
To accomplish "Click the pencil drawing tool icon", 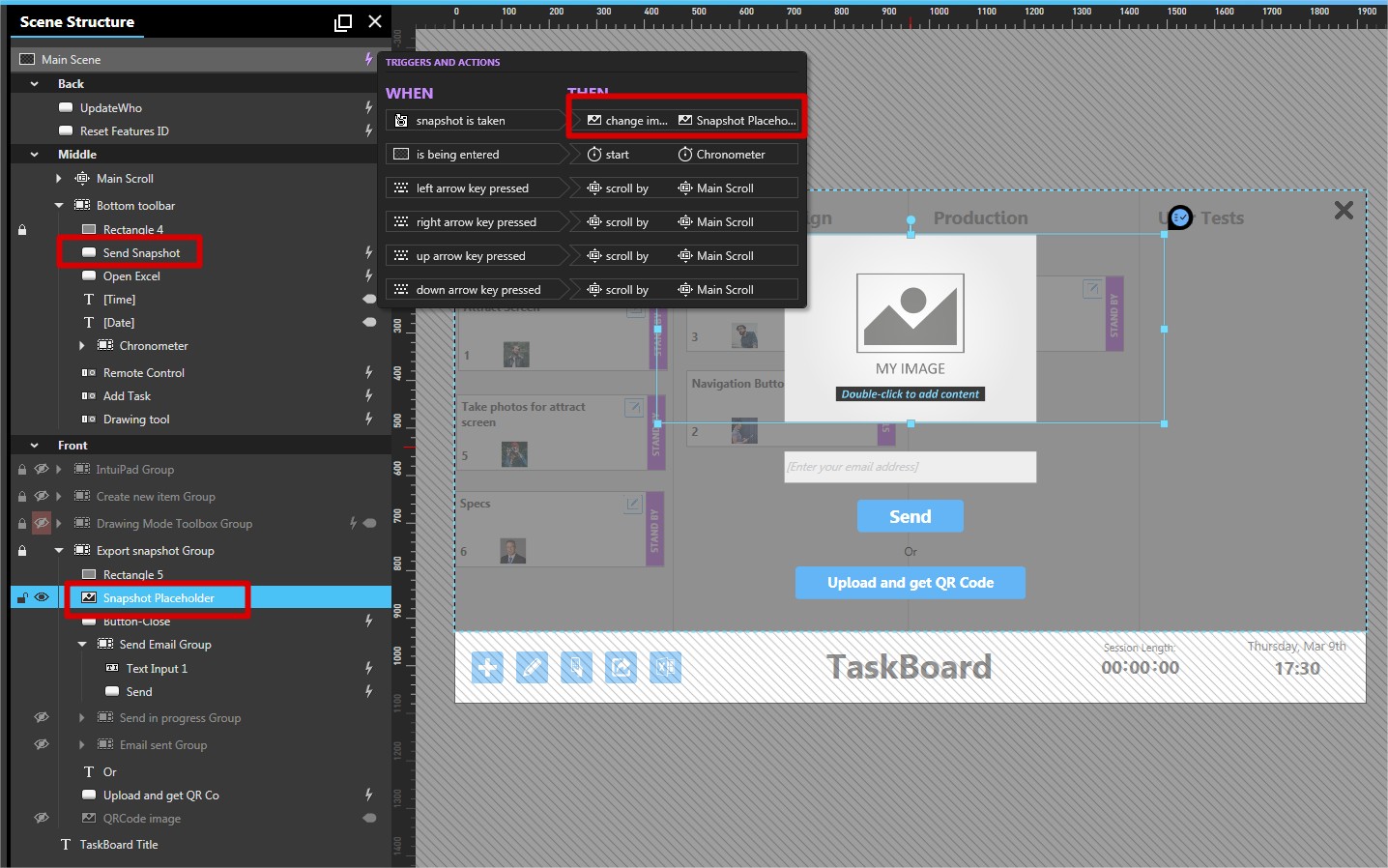I will pyautogui.click(x=532, y=667).
